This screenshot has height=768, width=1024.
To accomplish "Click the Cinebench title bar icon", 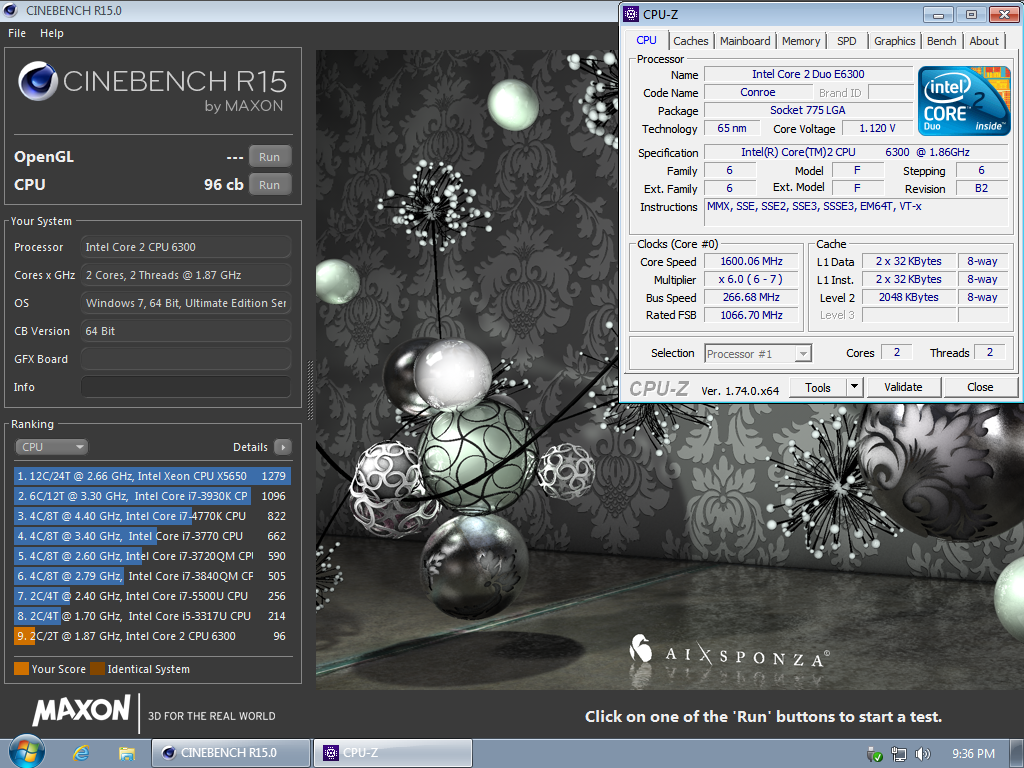I will tap(10, 10).
